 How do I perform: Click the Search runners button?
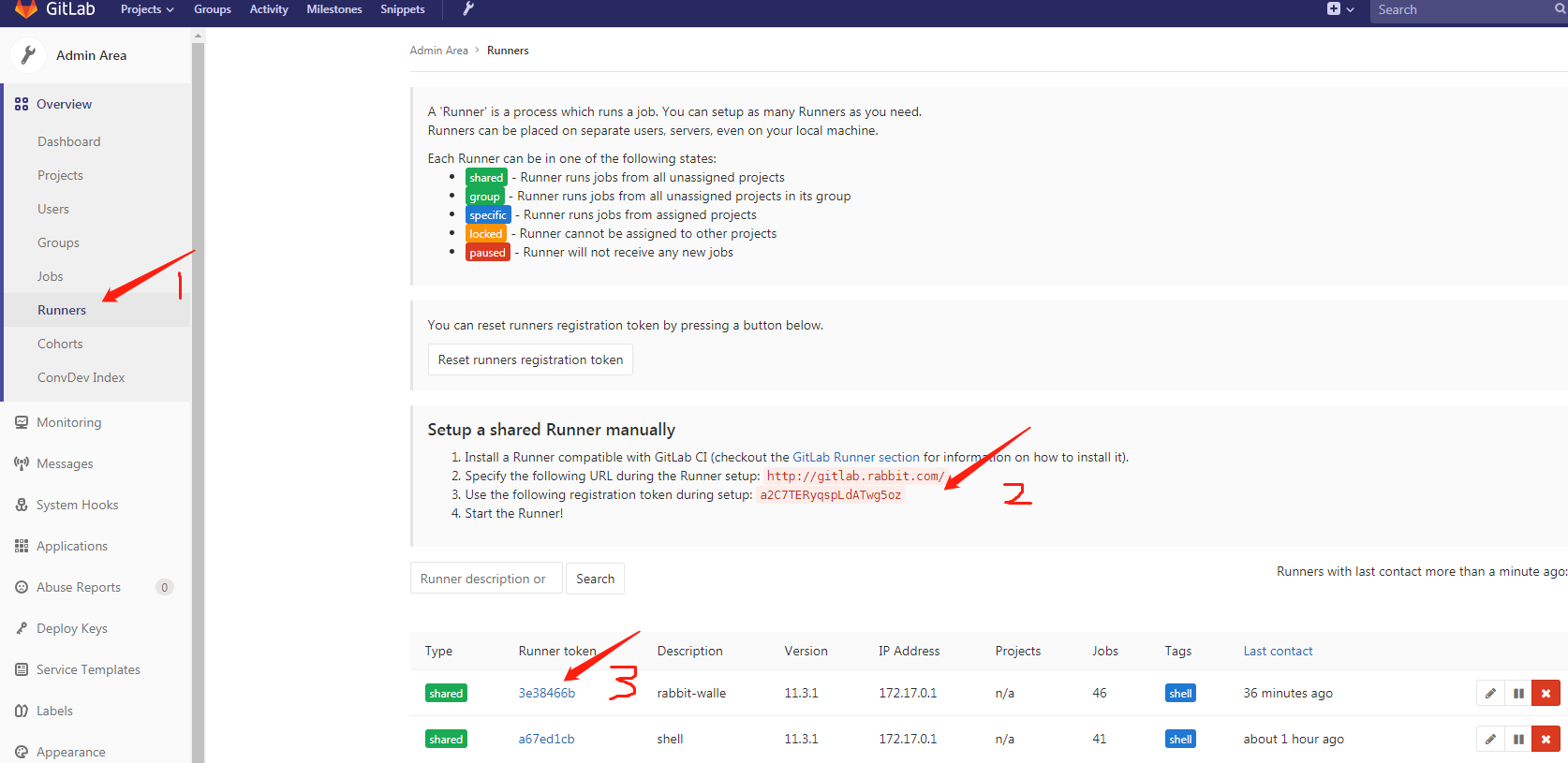click(595, 579)
